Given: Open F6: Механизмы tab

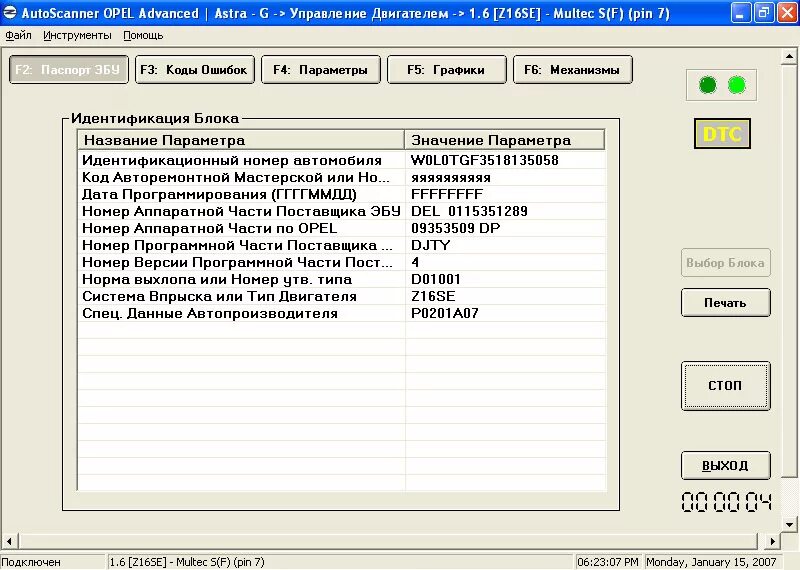Looking at the screenshot, I should (572, 69).
